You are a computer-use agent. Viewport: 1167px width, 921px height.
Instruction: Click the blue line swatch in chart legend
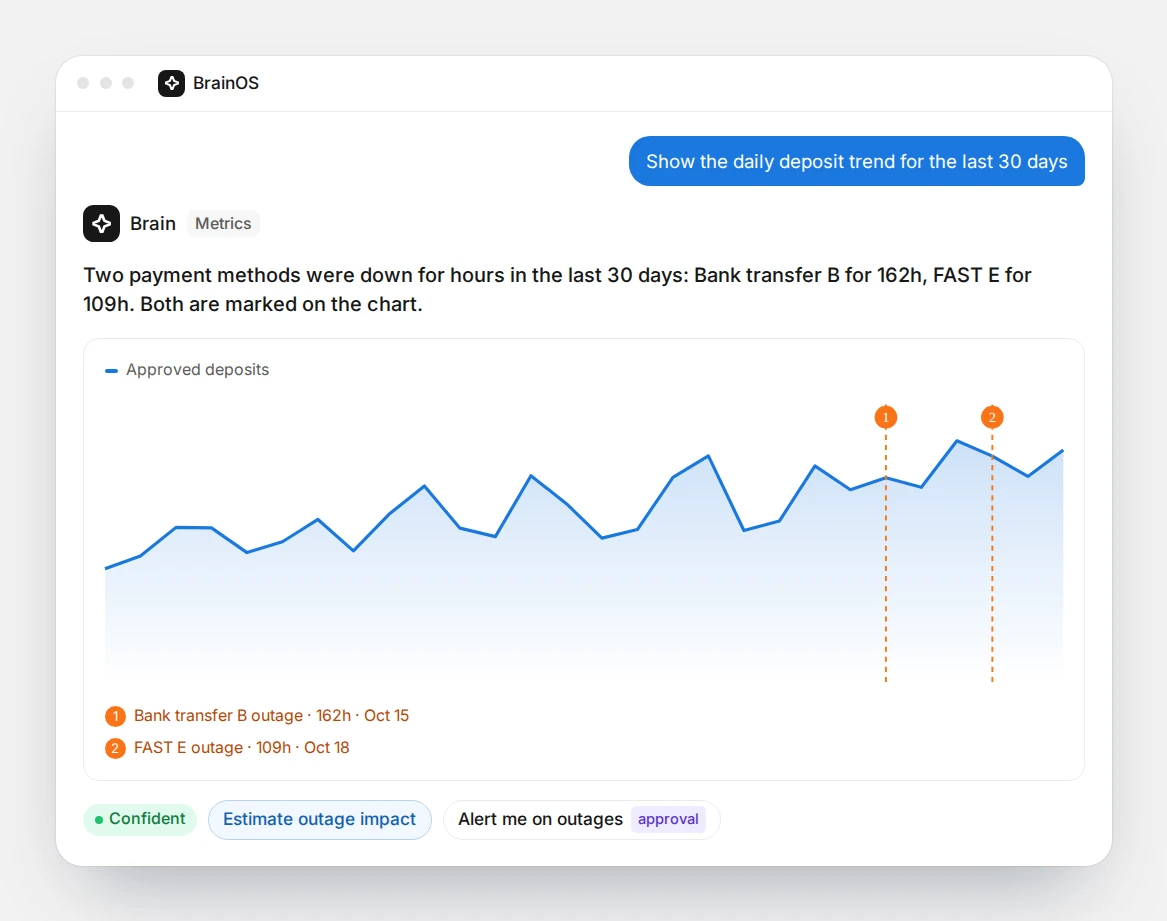(x=112, y=370)
